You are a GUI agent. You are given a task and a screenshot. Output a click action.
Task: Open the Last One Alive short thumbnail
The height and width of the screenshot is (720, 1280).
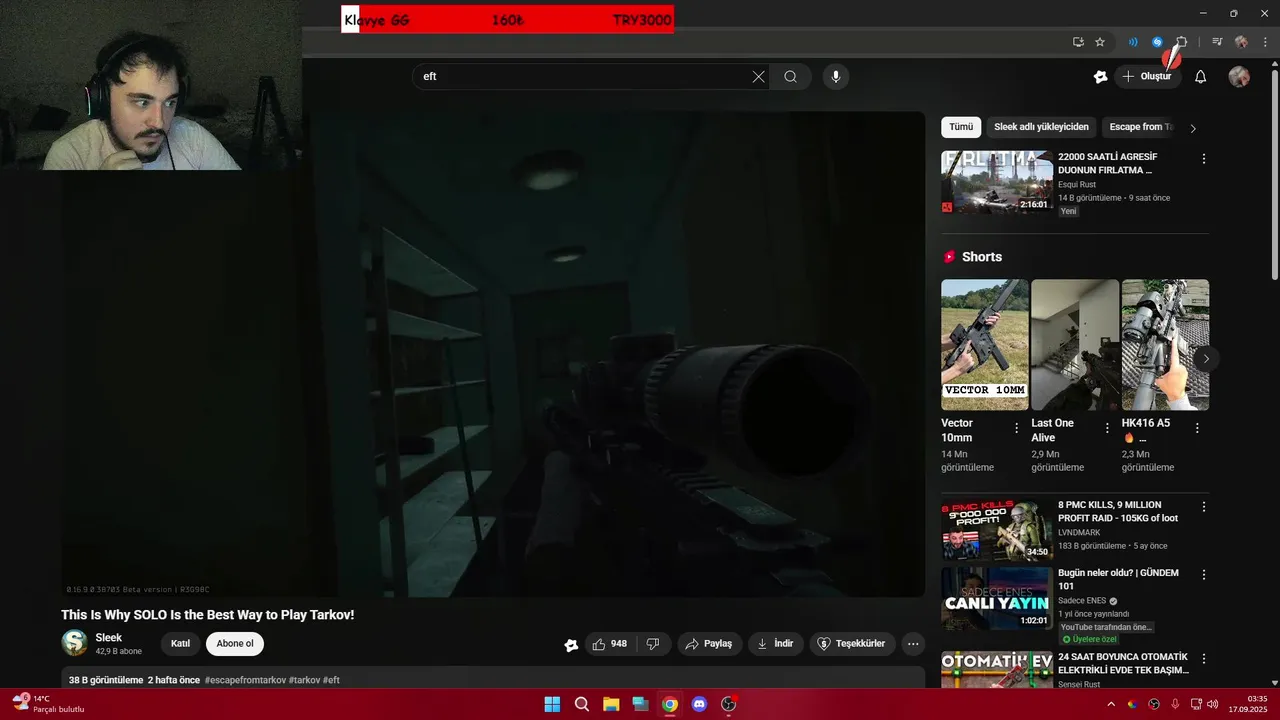tap(1075, 345)
